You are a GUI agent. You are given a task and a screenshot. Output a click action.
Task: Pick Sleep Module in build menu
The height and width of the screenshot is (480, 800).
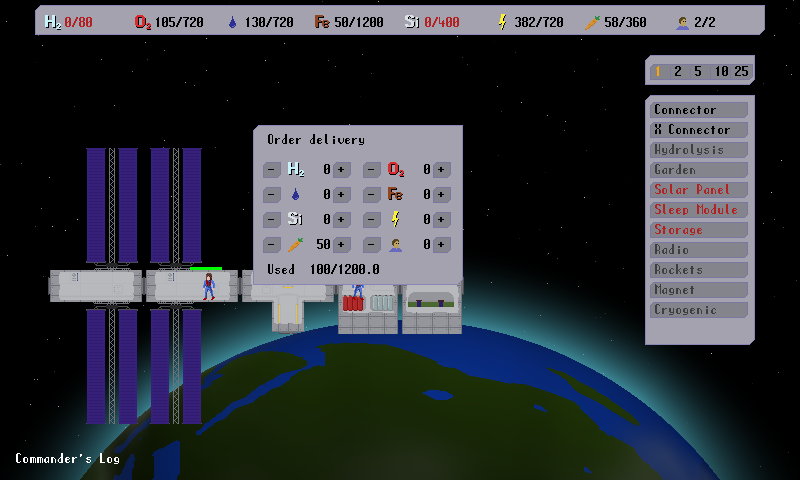click(x=699, y=210)
